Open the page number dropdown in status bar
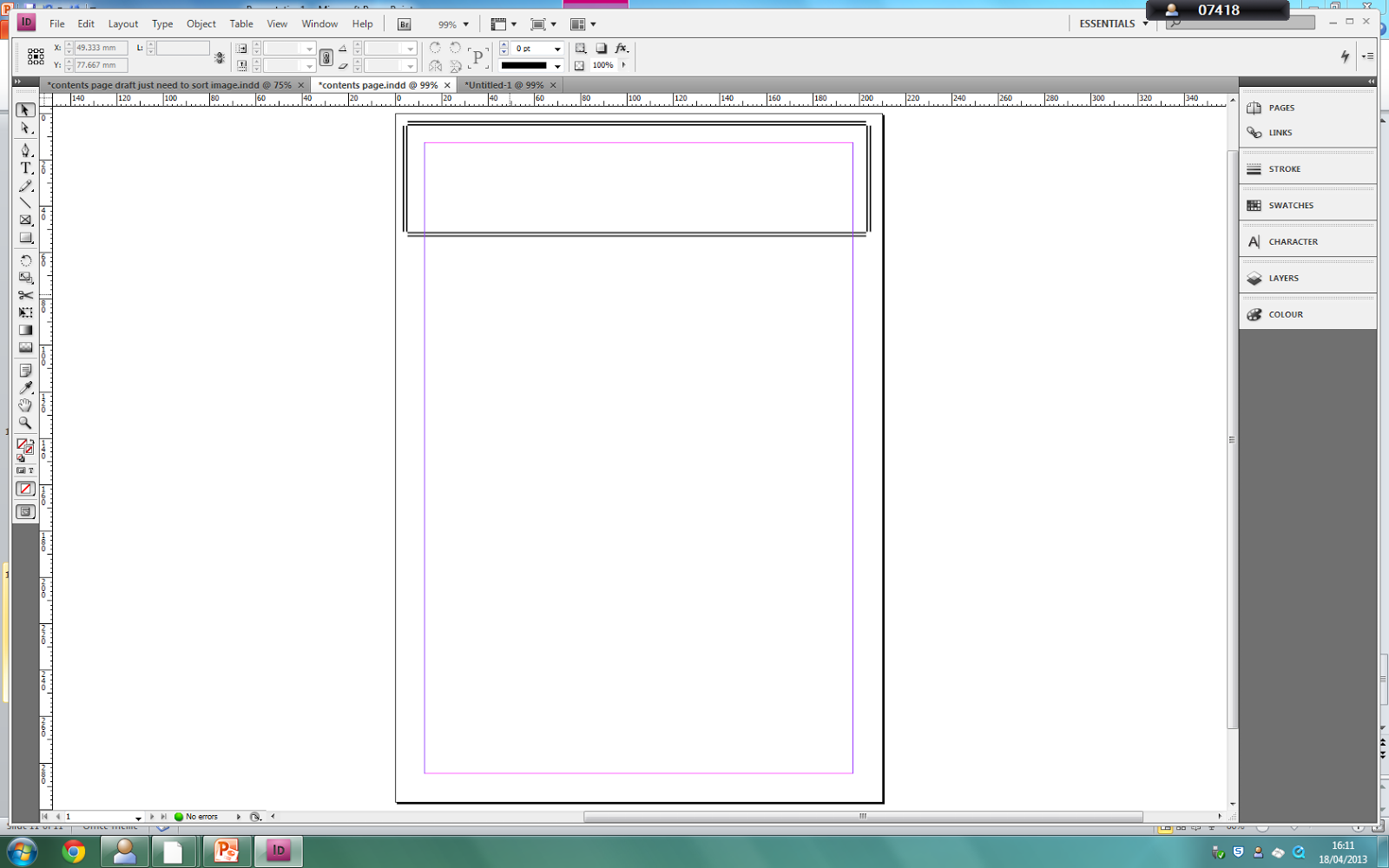 (138, 817)
